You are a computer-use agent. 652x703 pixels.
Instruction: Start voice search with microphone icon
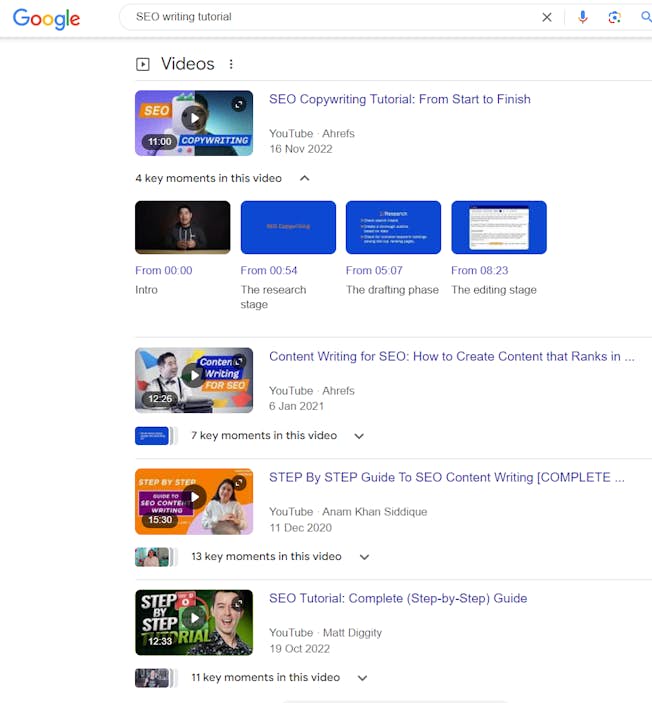(x=582, y=17)
